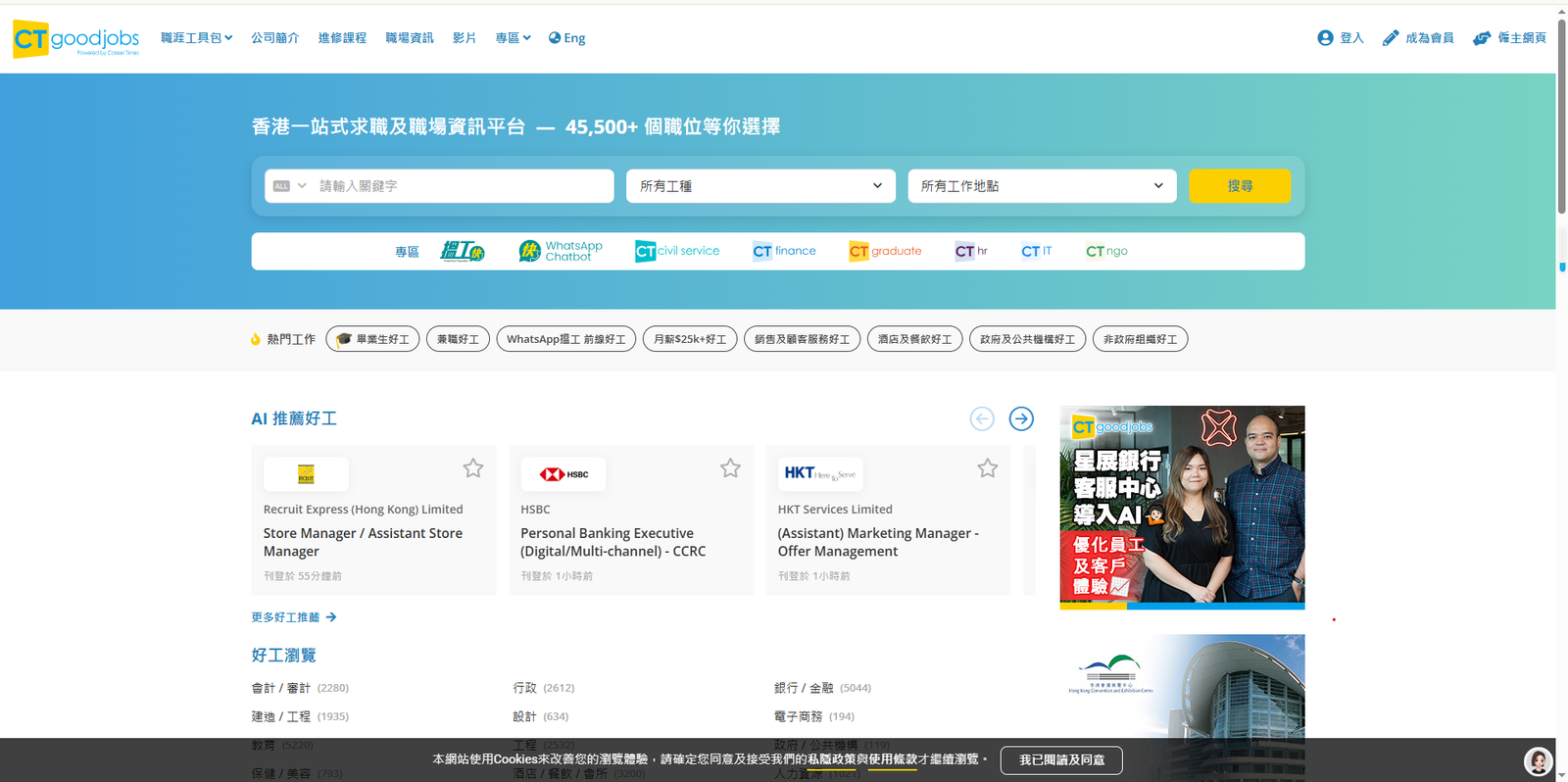Favorite the HKT Services job with star
This screenshot has height=782, width=1568.
click(x=987, y=468)
